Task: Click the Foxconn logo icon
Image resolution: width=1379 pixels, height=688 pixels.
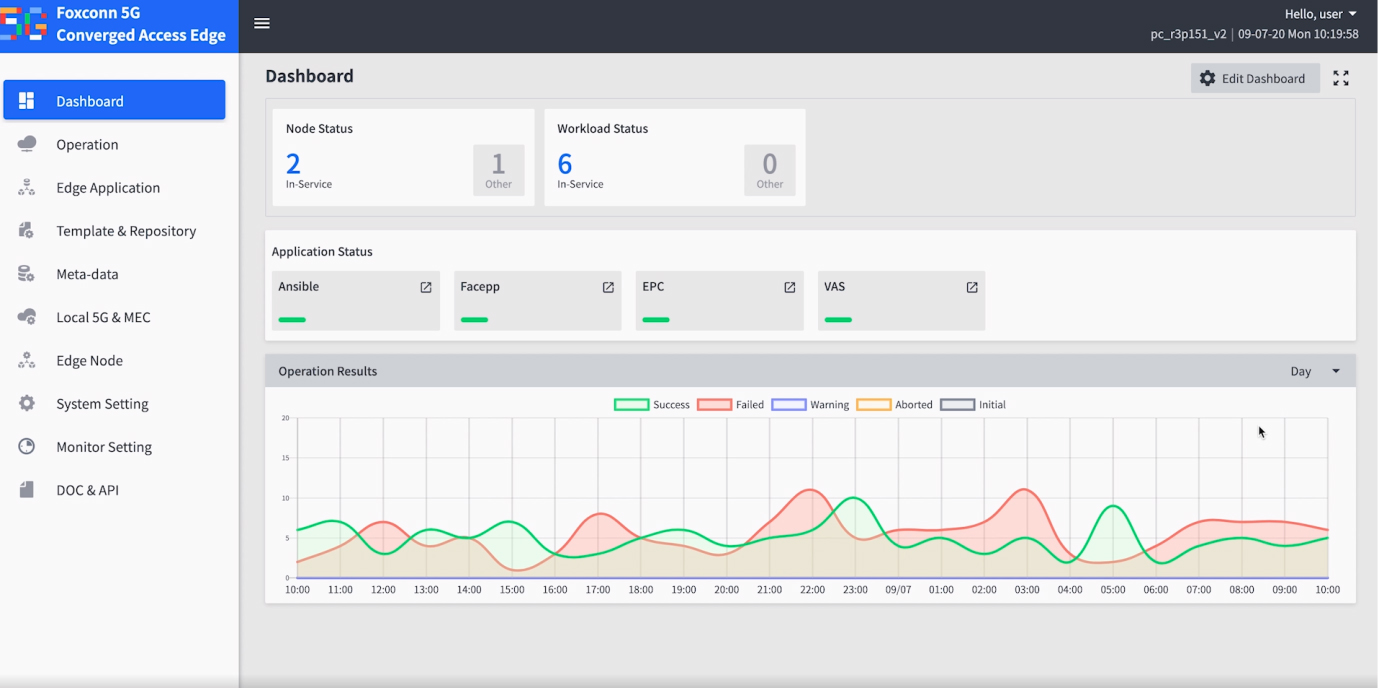Action: tap(23, 23)
